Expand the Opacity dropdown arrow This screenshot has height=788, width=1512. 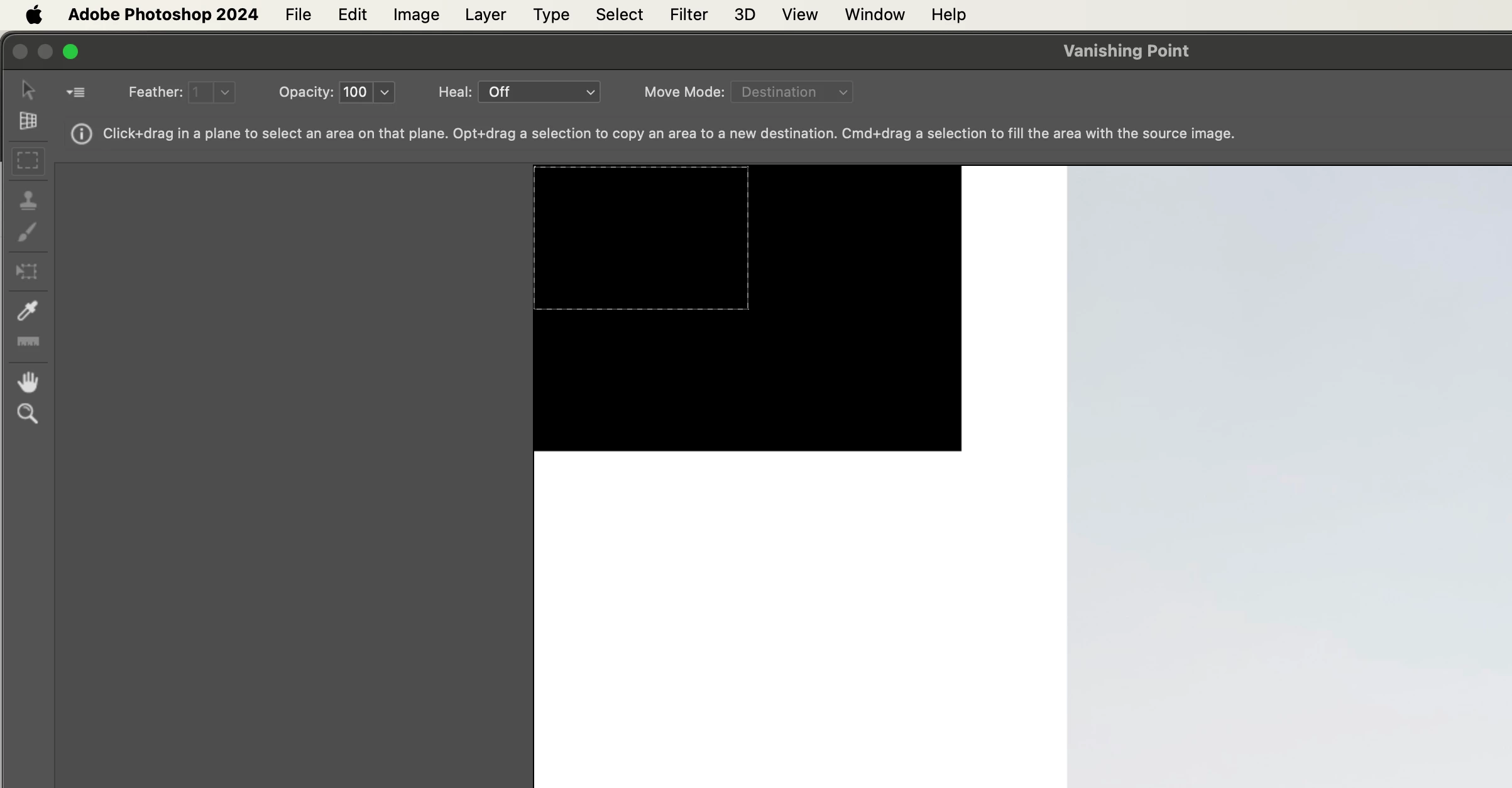tap(385, 92)
